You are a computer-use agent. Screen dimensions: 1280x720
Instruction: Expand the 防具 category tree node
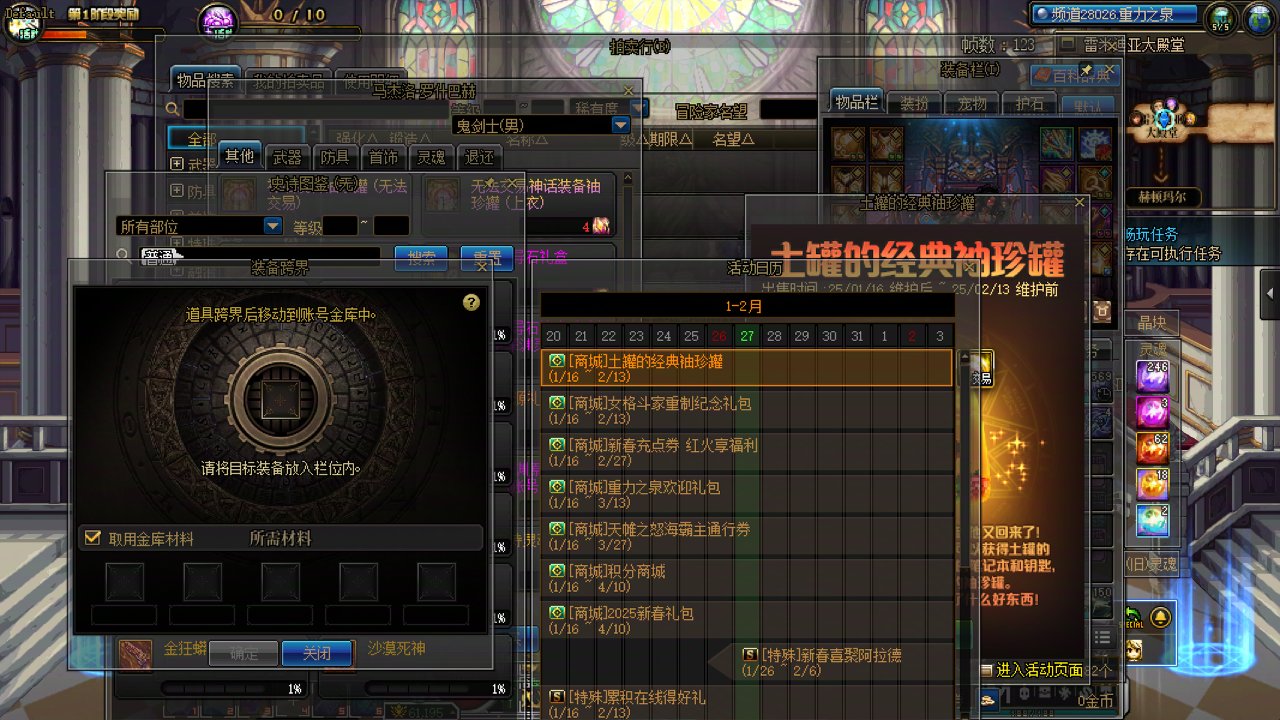177,190
